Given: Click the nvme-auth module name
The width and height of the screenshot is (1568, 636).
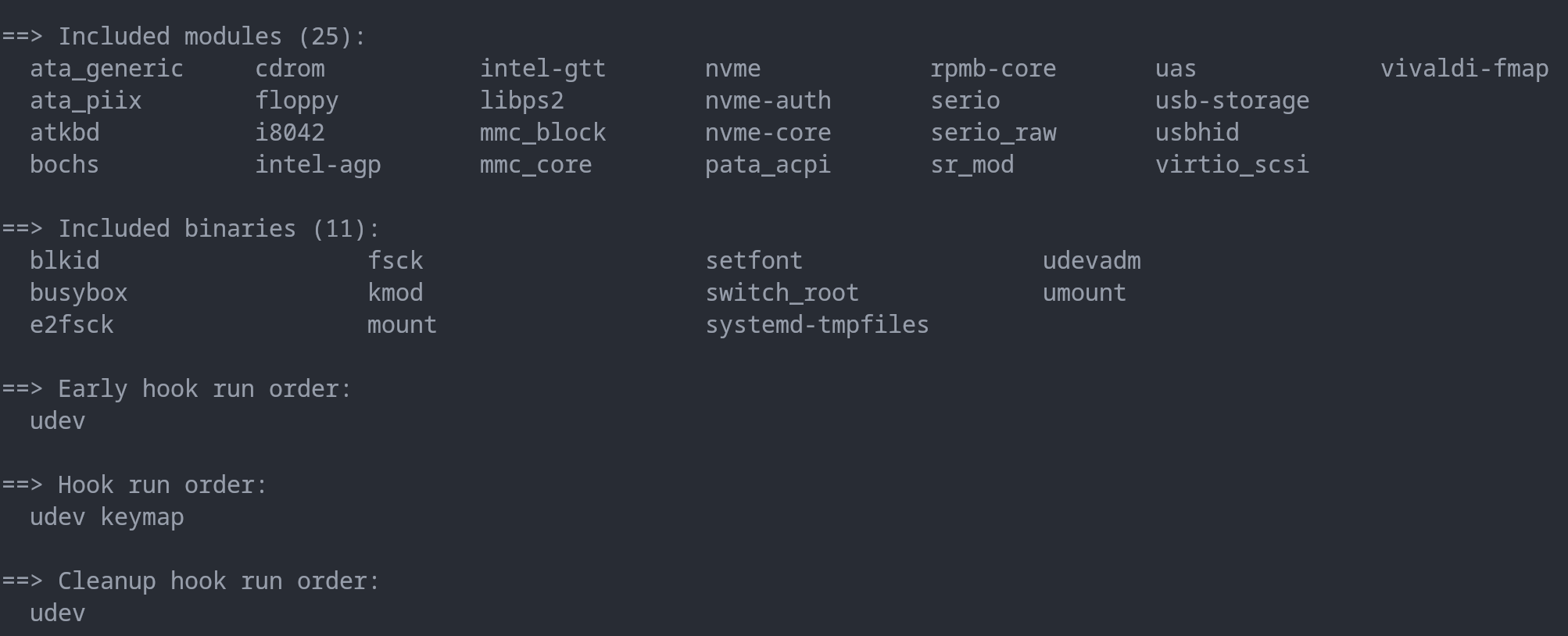Looking at the screenshot, I should point(768,101).
